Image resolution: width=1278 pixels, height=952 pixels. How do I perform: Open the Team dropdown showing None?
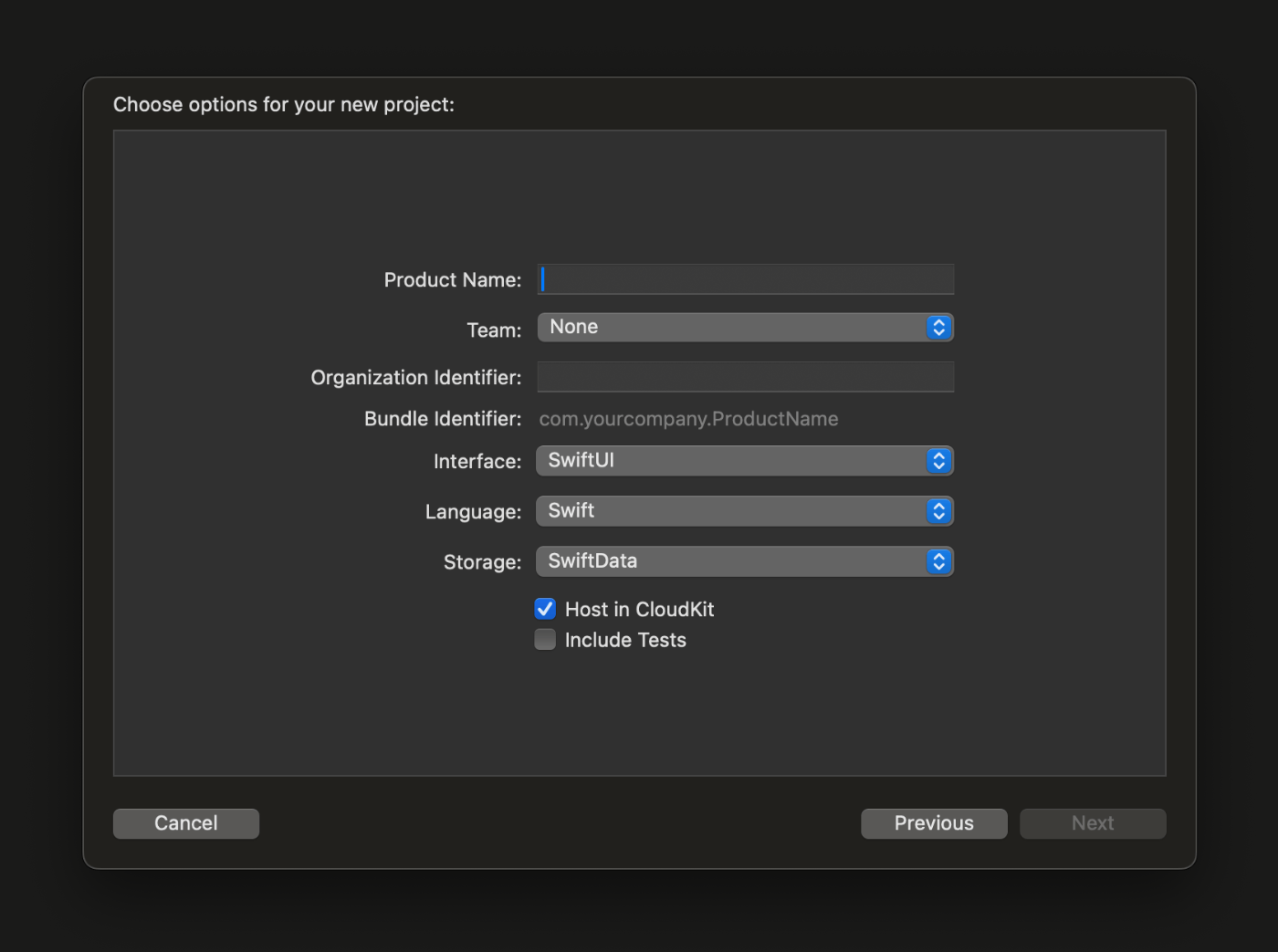pos(745,328)
